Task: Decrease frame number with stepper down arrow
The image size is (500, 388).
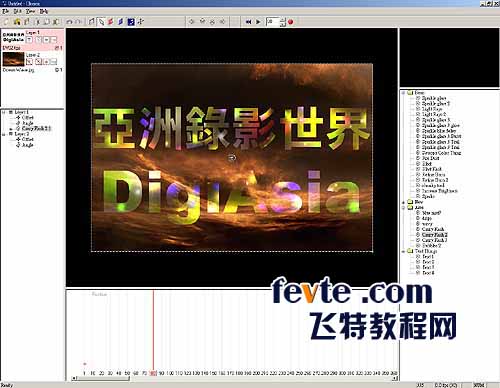Action: (x=283, y=24)
